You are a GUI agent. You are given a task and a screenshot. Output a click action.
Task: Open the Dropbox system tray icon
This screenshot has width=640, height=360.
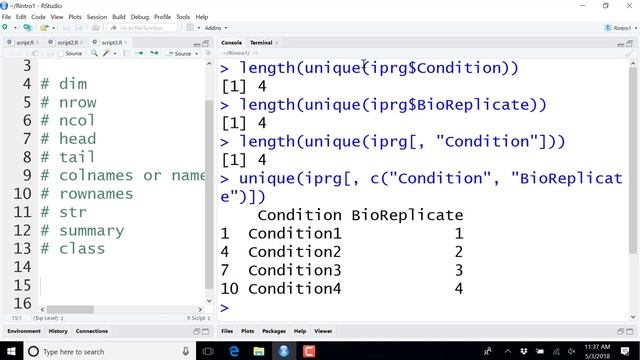524,351
